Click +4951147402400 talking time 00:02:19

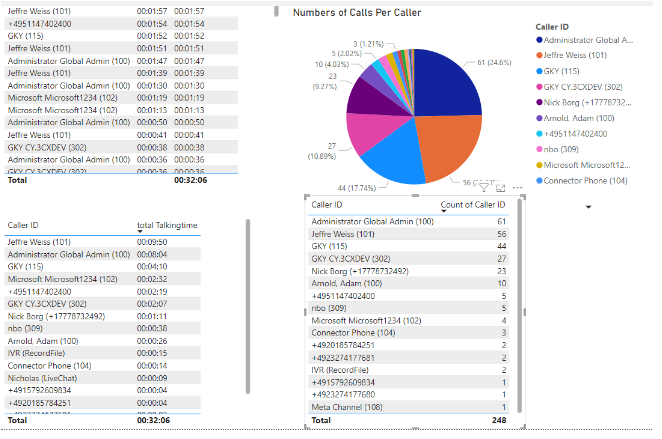(152, 292)
